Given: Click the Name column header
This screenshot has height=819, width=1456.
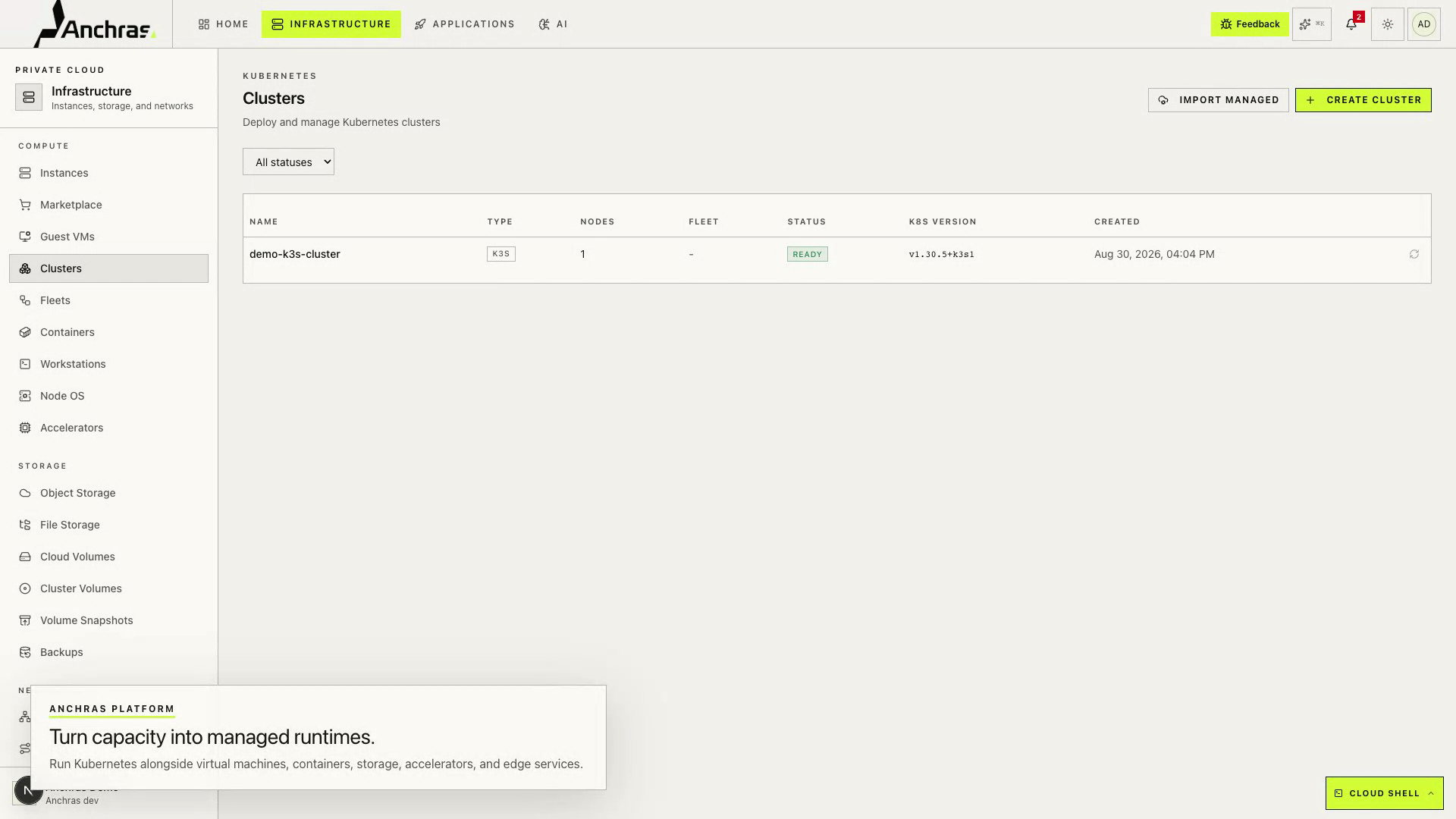Looking at the screenshot, I should click(264, 222).
